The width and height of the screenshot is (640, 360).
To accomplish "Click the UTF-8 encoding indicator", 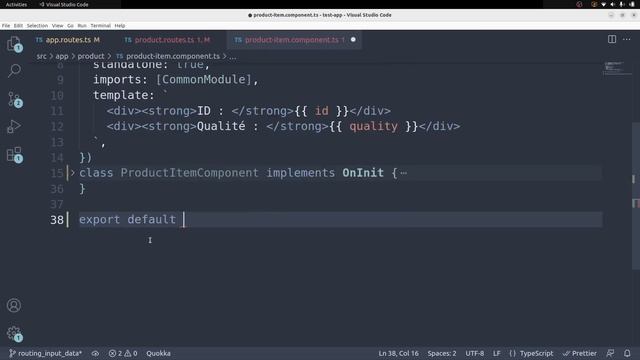I will click(475, 353).
